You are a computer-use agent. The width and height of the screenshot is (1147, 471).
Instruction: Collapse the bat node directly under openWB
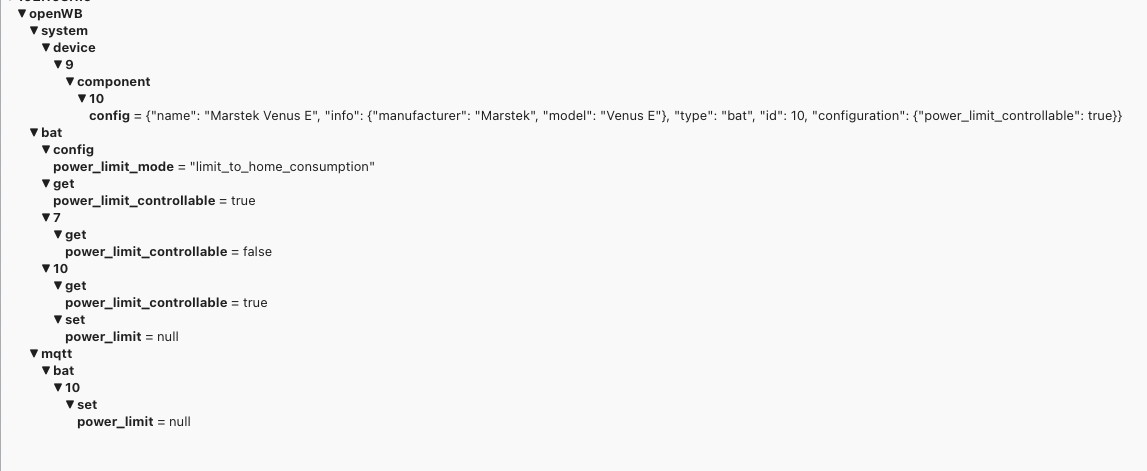point(33,133)
